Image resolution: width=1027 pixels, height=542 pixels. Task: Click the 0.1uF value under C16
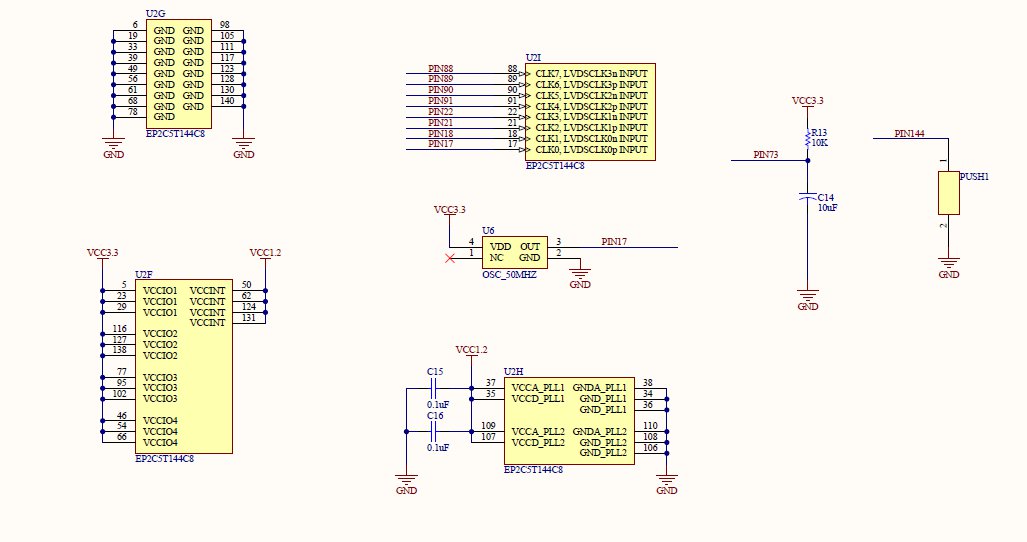click(438, 448)
